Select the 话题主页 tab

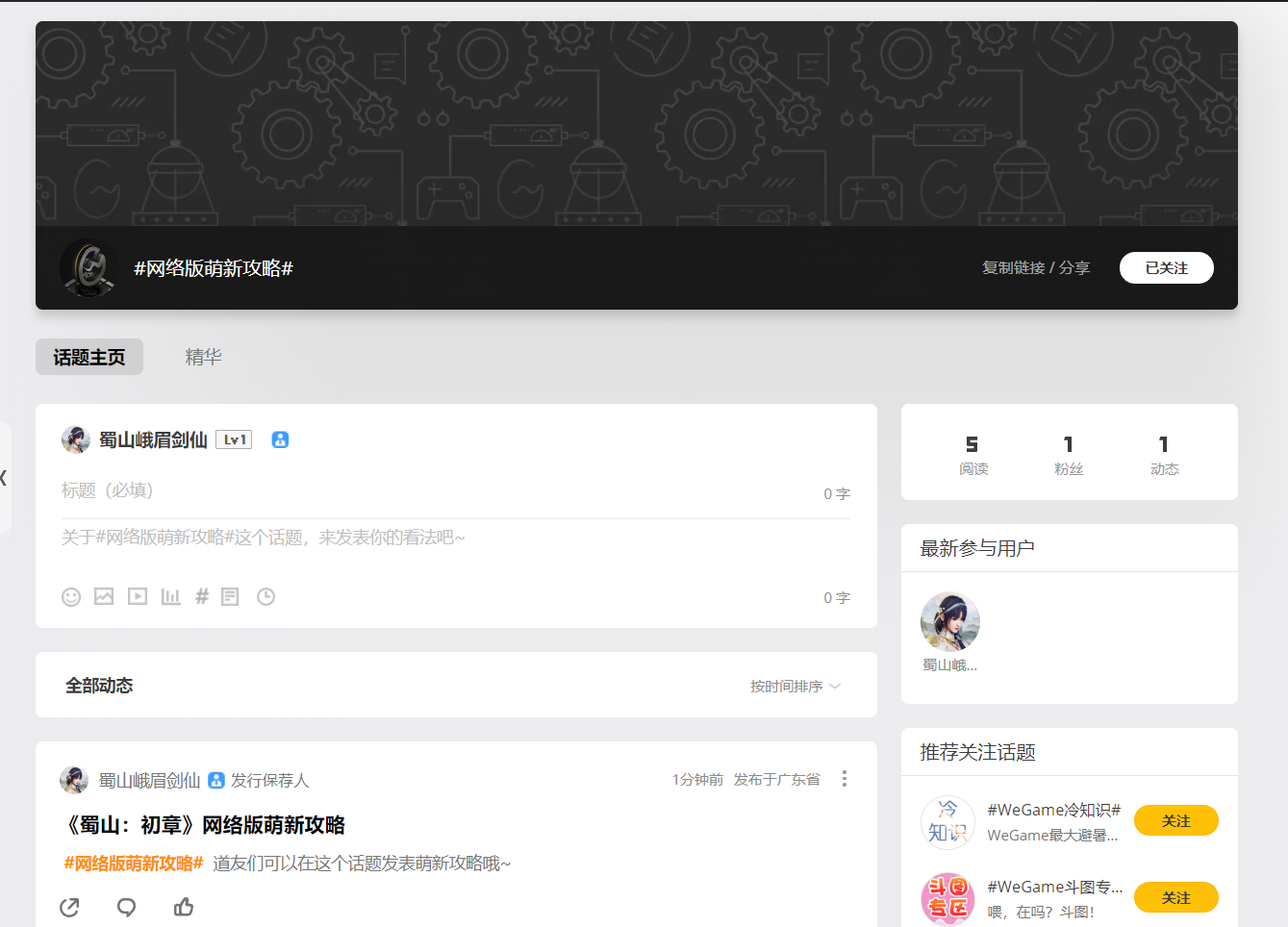pos(89,357)
